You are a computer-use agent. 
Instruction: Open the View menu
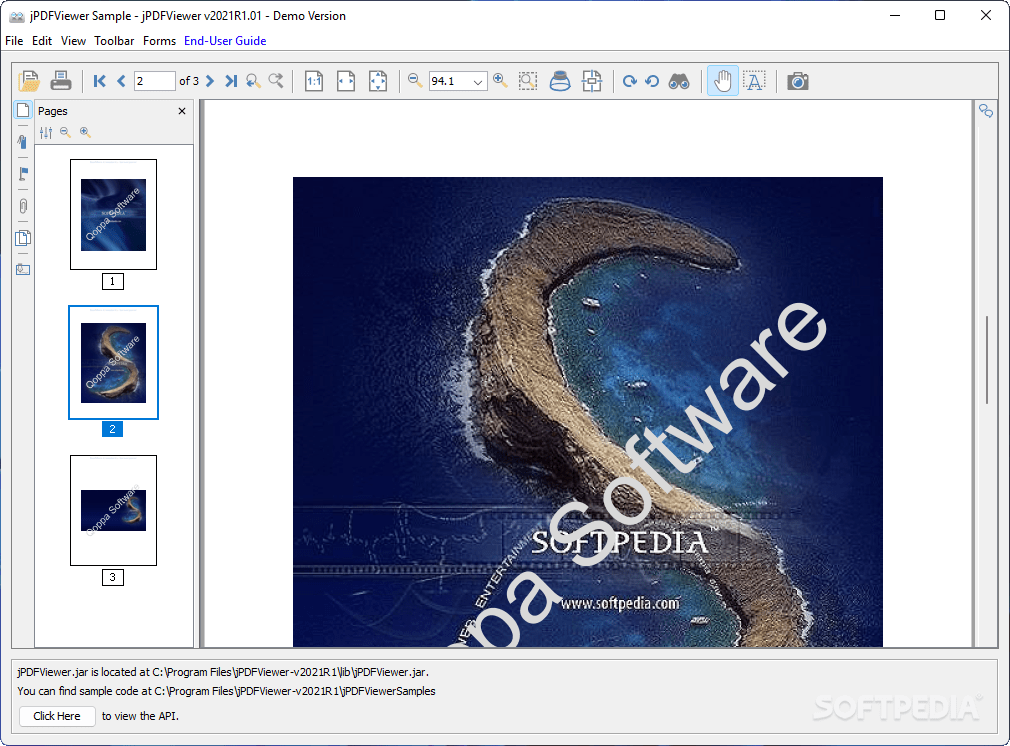tap(73, 41)
